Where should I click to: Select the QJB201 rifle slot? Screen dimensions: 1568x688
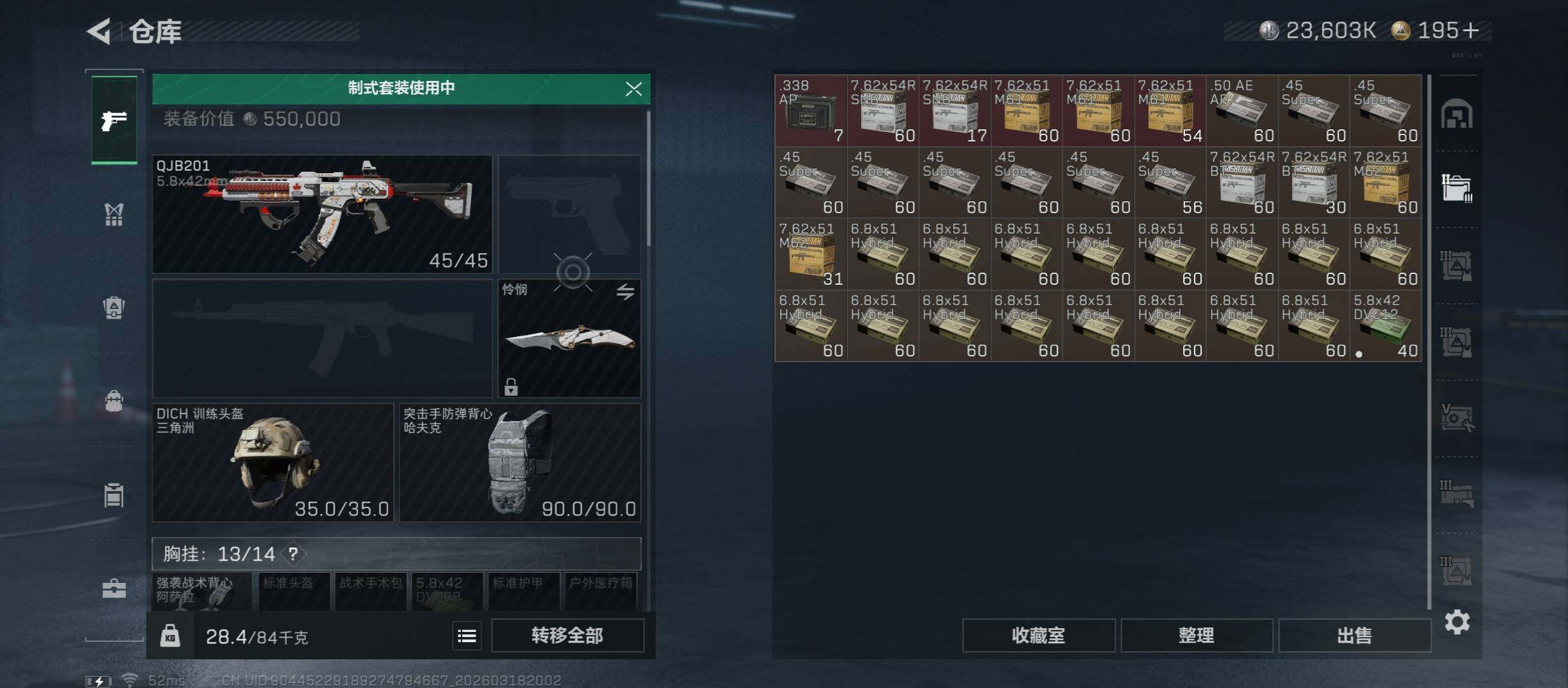[322, 214]
